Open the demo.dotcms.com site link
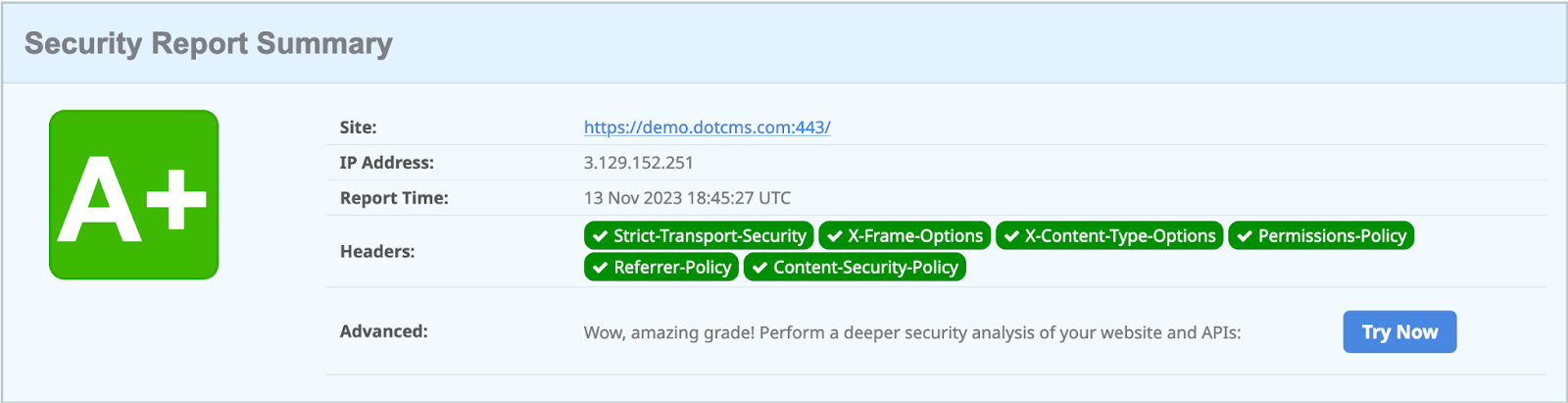 707,127
